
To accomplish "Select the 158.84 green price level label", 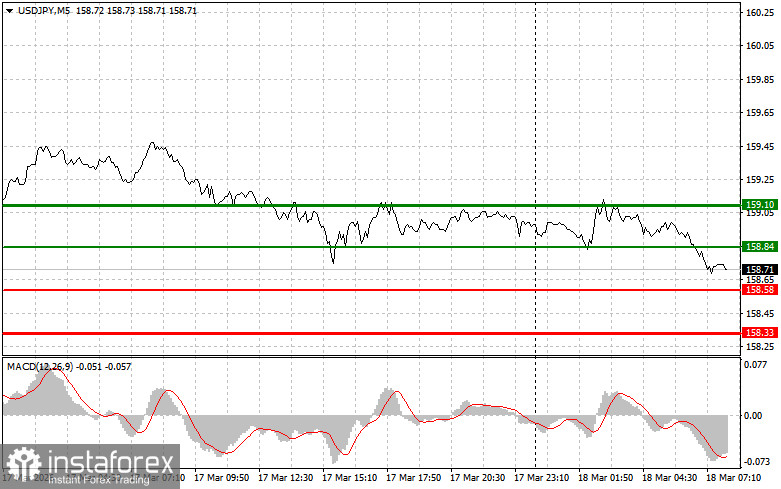I will [x=760, y=246].
